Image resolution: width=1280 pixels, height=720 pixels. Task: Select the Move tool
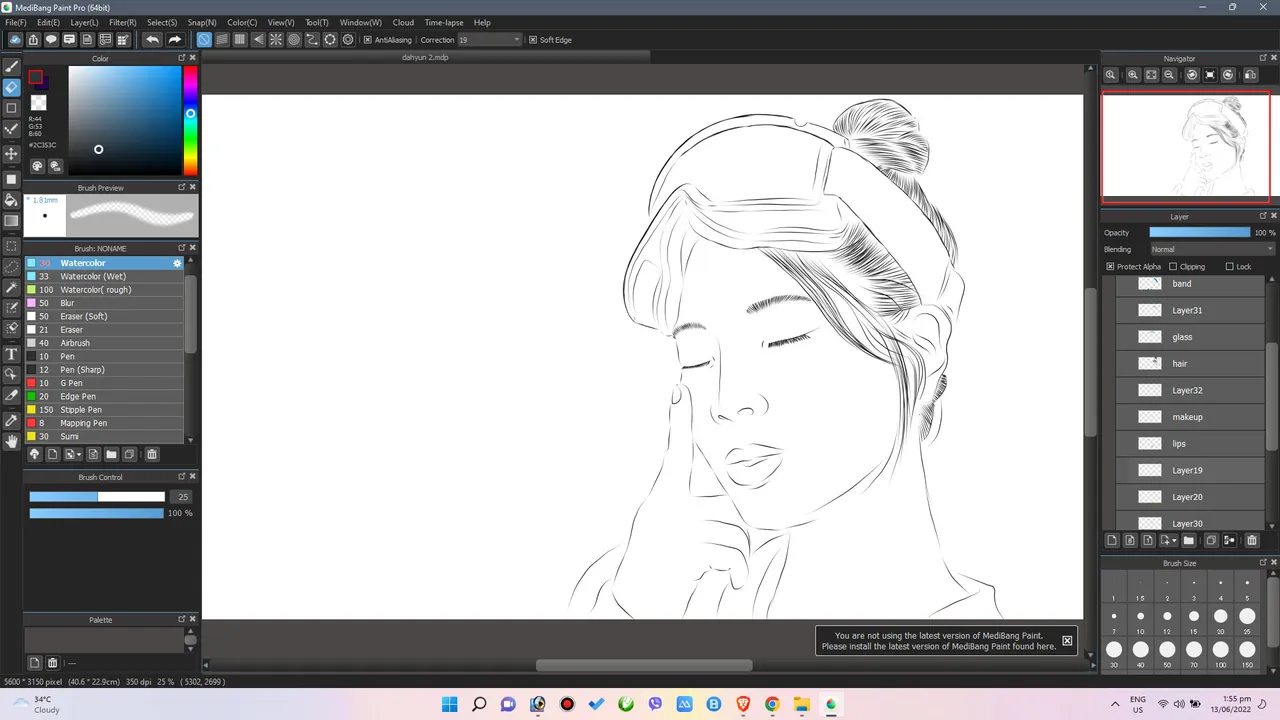(x=12, y=154)
